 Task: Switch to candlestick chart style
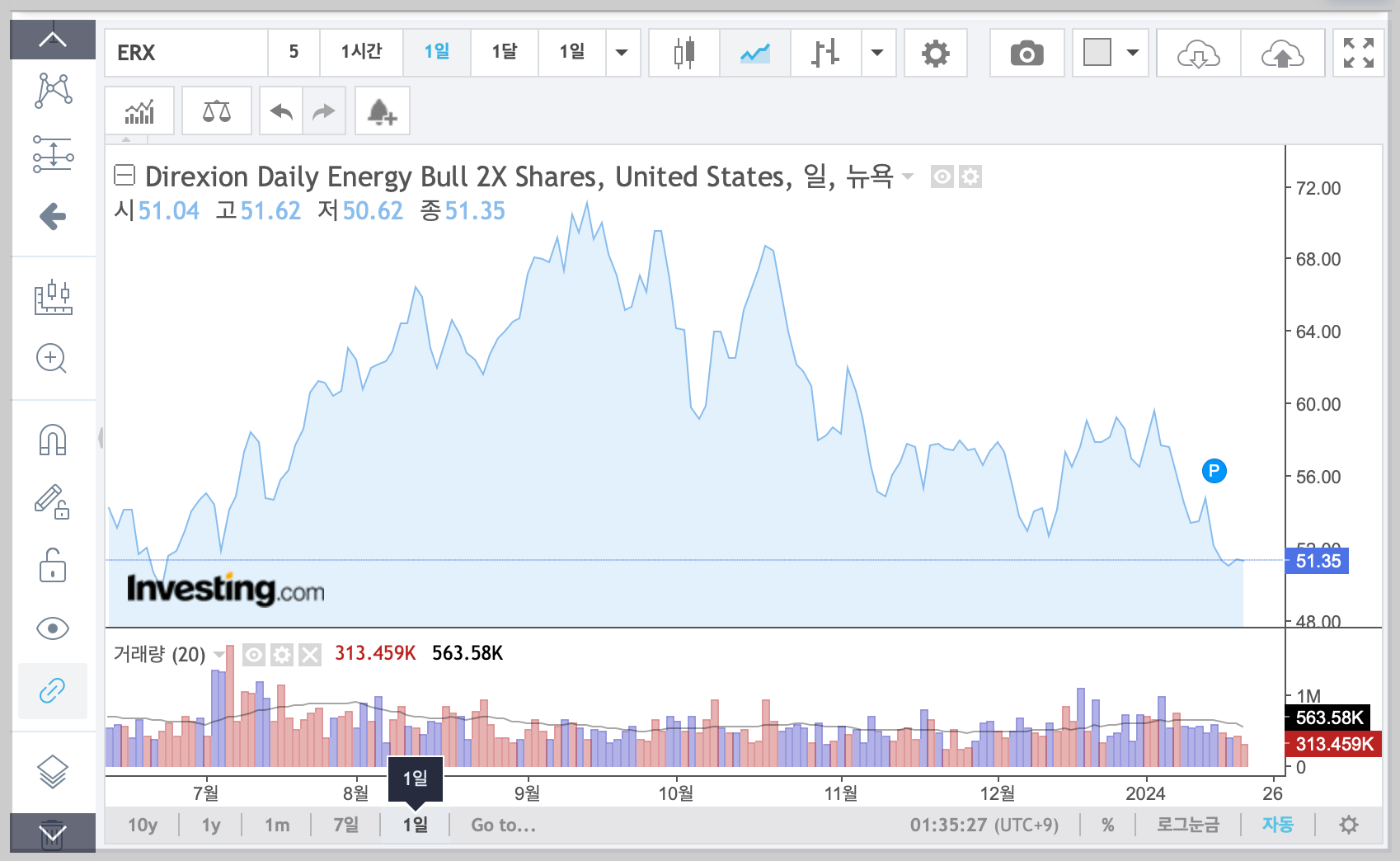click(x=684, y=53)
